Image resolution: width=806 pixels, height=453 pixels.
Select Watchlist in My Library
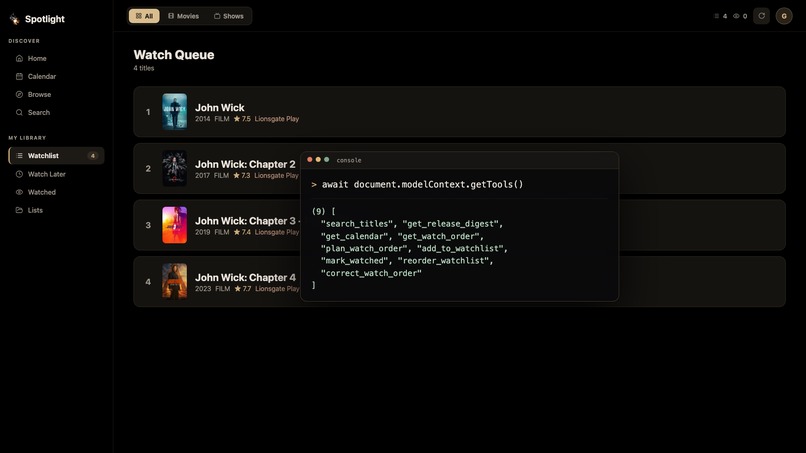(x=57, y=155)
